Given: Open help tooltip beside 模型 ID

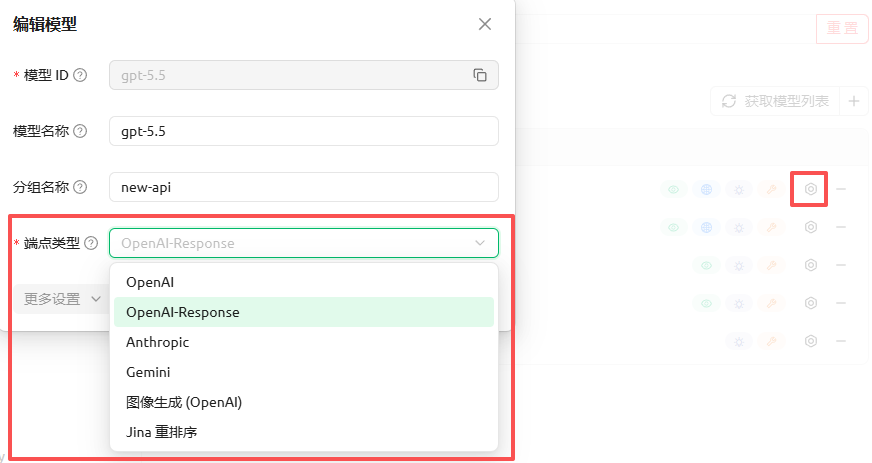Looking at the screenshot, I should 80,75.
